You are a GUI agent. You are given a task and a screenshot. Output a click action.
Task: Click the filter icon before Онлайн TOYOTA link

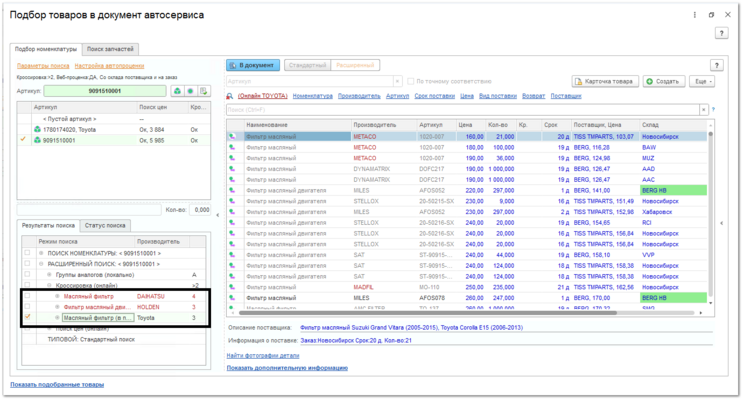[230, 96]
